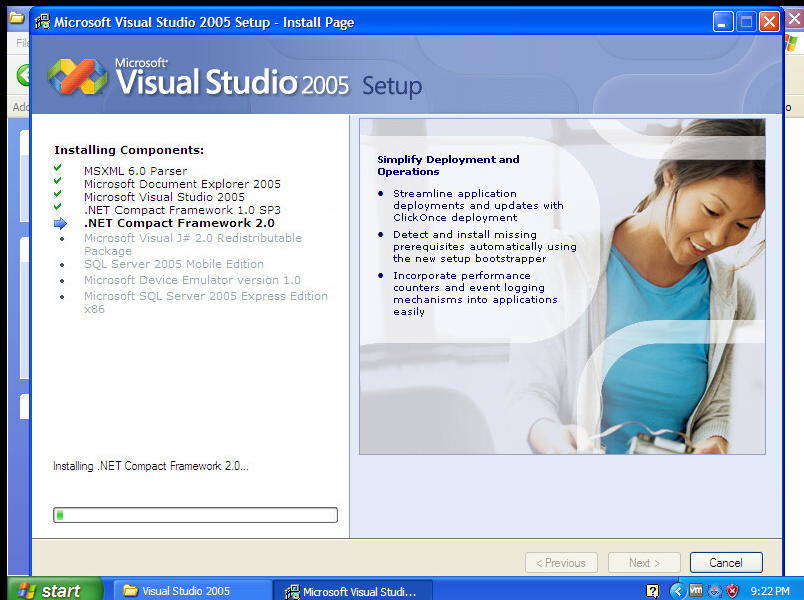Select Microsoft SQL Server 2005 Express Edition entry
The image size is (804, 600).
[x=206, y=302]
